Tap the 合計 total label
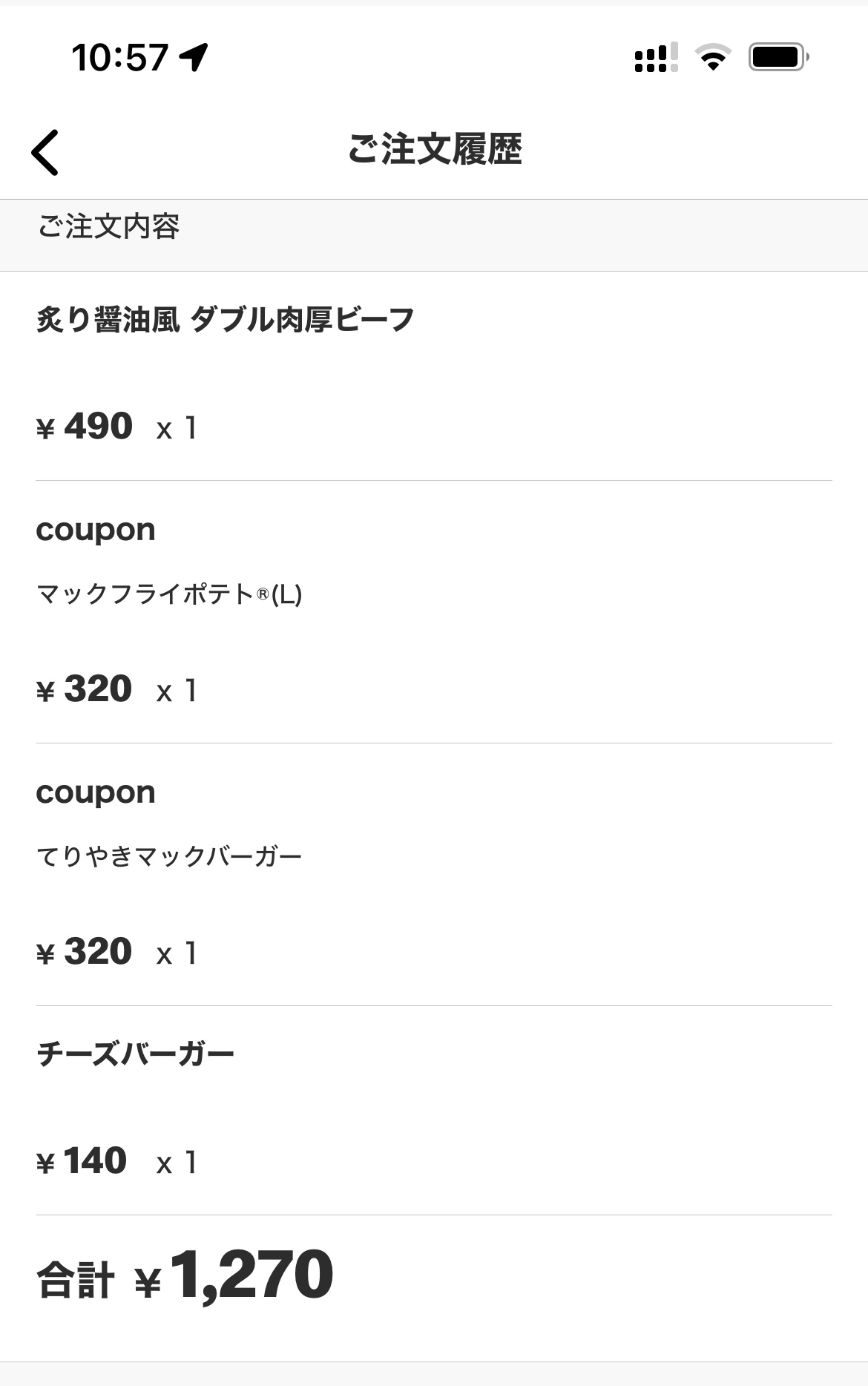This screenshot has width=868, height=1386. 76,1281
